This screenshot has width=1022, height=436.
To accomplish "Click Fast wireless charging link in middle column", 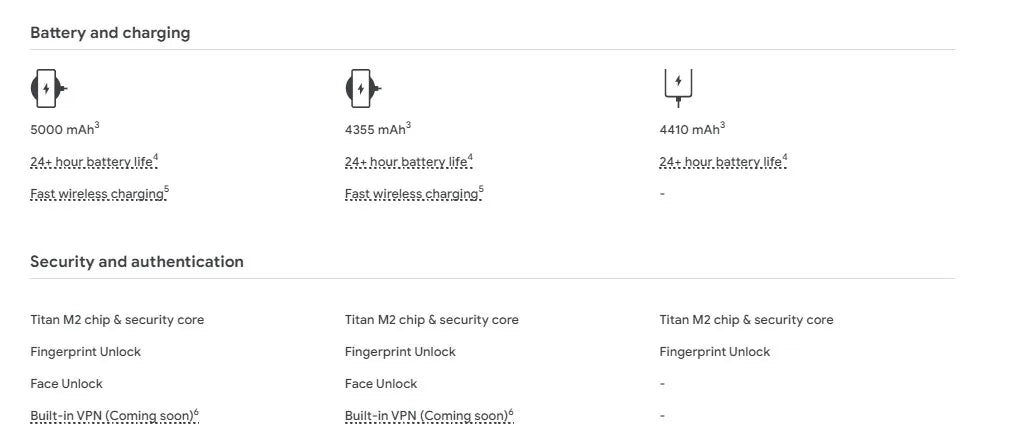I will click(411, 194).
